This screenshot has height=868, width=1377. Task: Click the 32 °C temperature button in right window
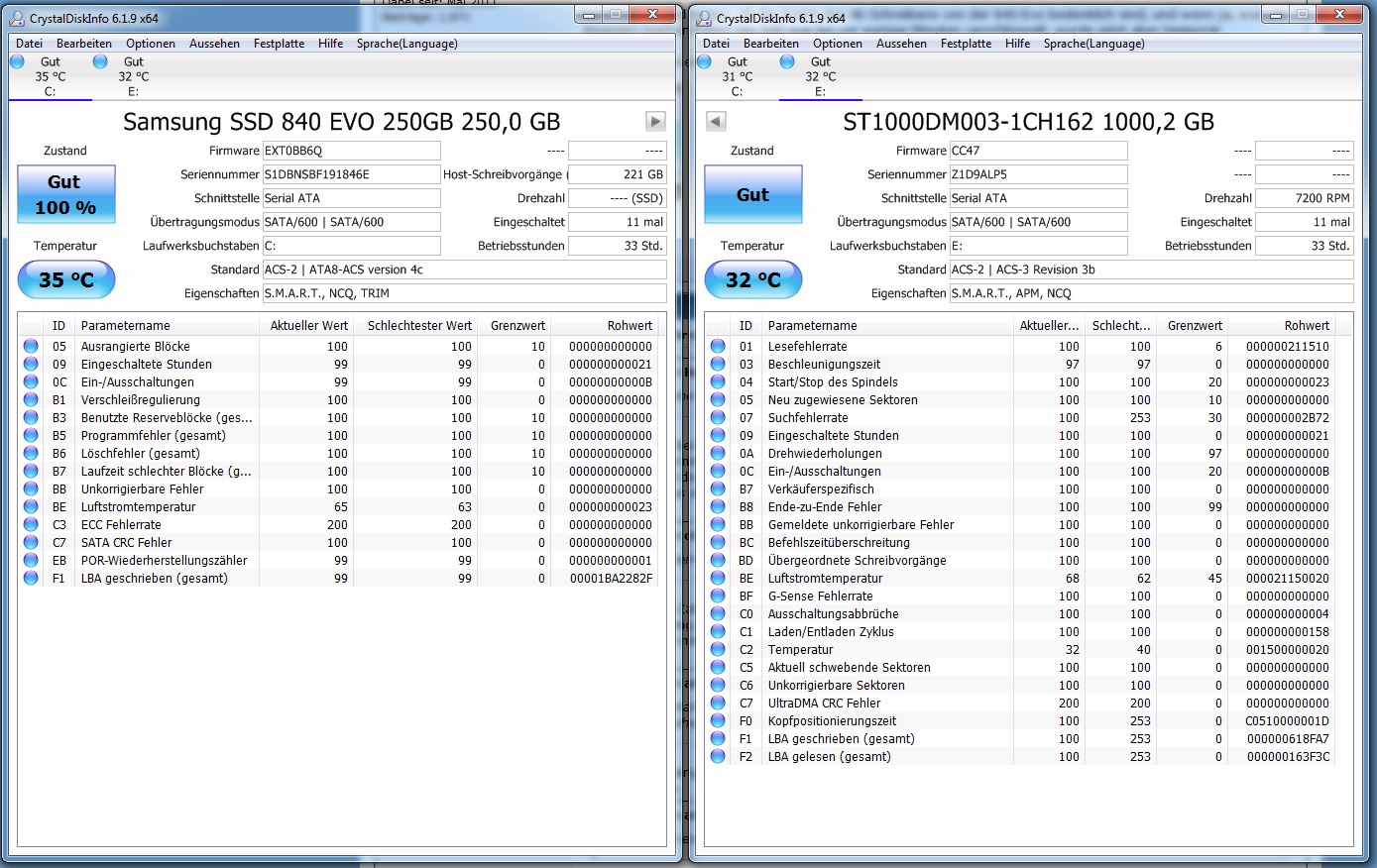pos(753,280)
